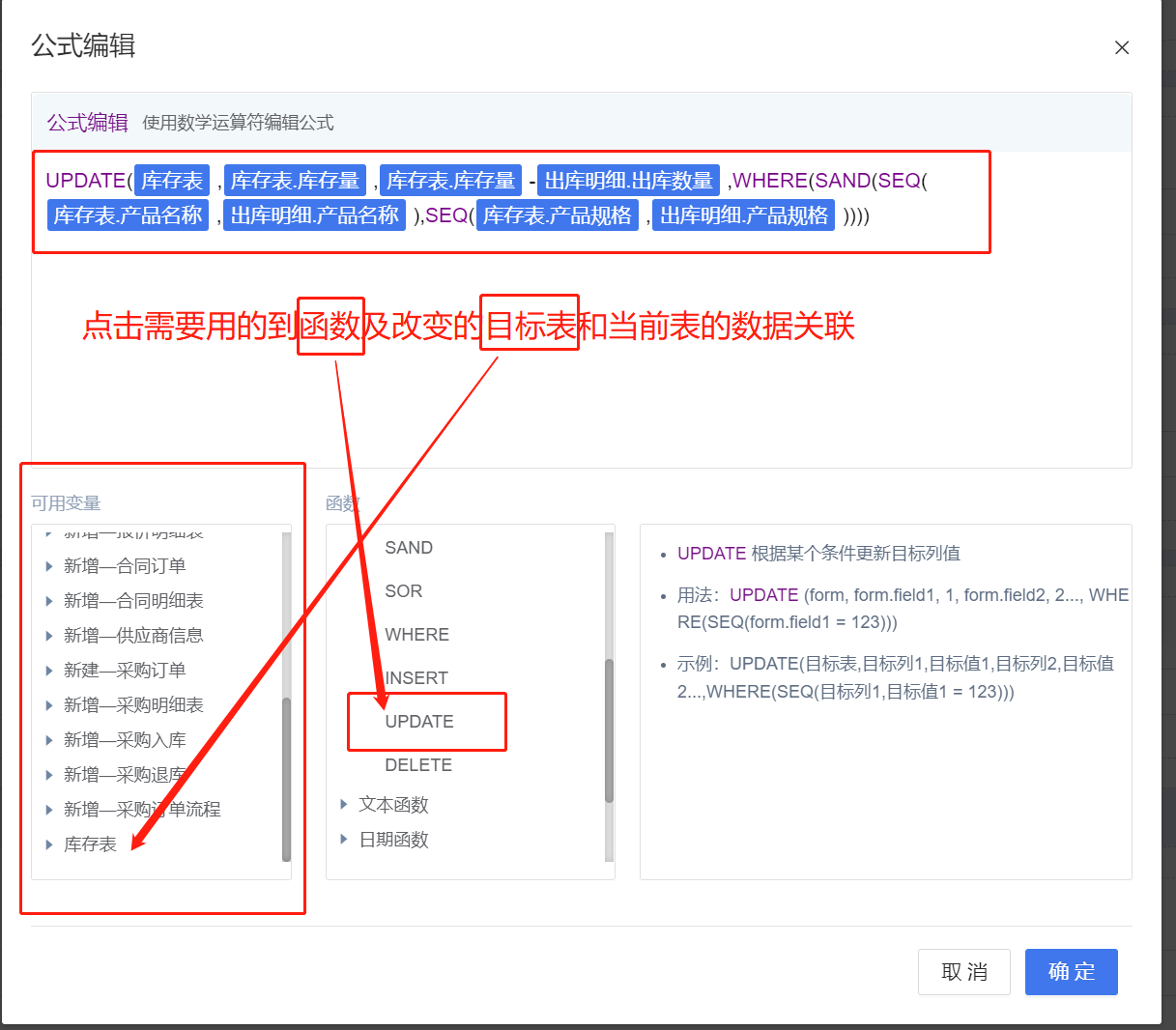The width and height of the screenshot is (1176, 1030).
Task: Expand the 库存表 node in the variable tree
Action: coord(49,844)
